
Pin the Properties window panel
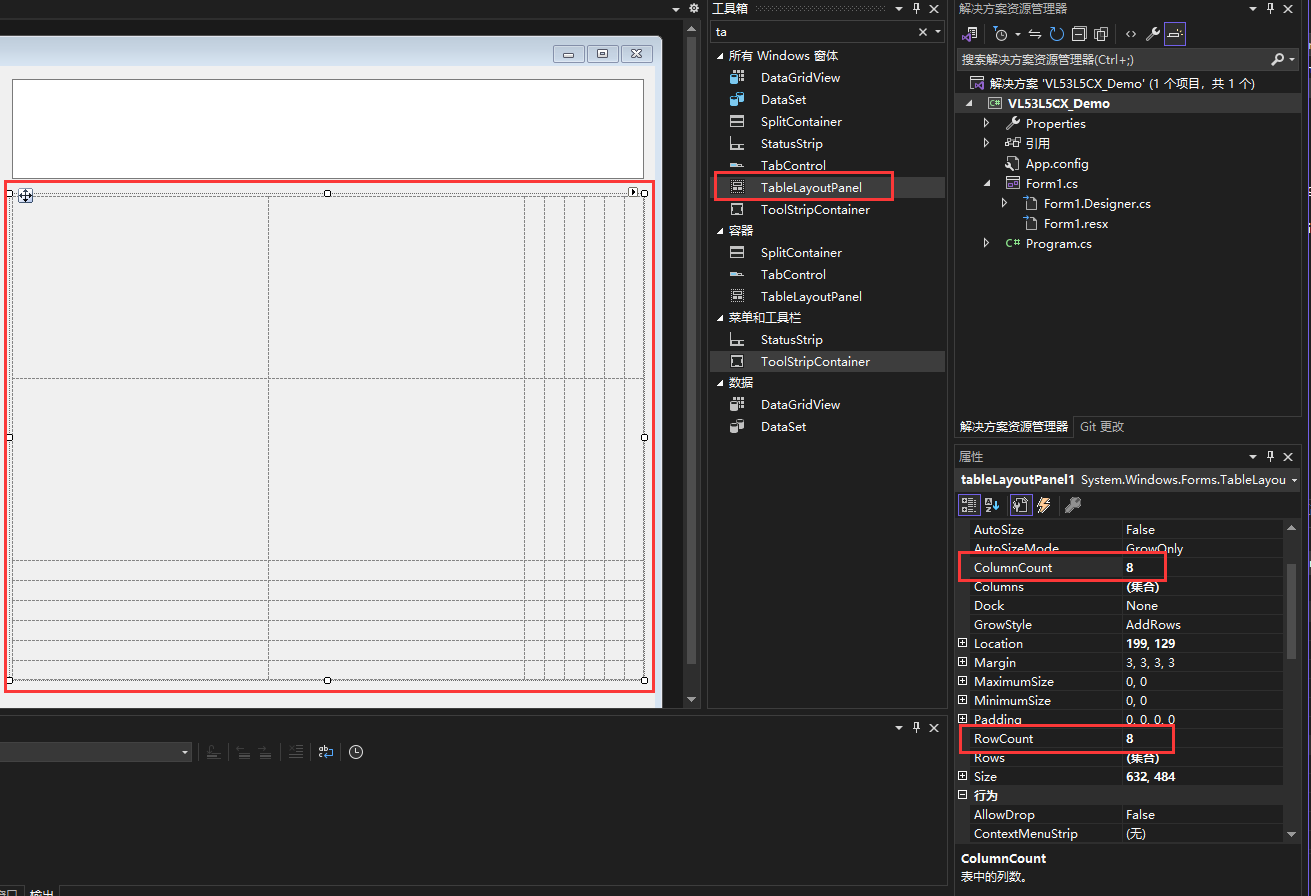point(1270,456)
